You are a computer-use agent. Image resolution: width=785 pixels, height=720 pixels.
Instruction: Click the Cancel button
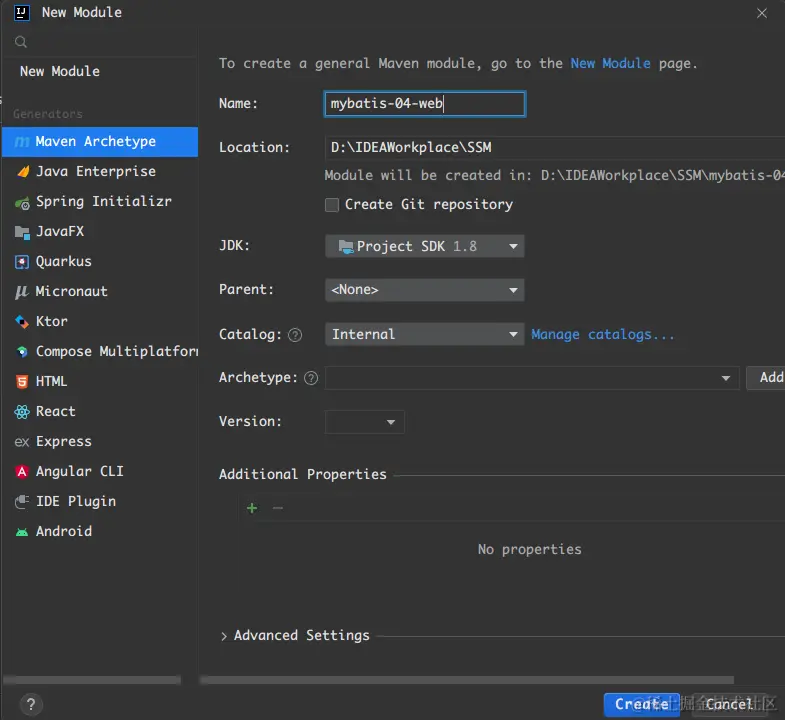729,704
